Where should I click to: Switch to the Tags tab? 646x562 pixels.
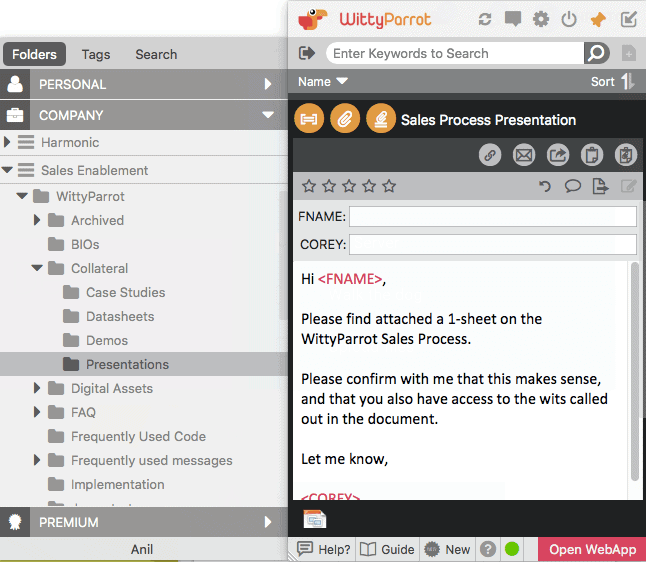pos(96,54)
